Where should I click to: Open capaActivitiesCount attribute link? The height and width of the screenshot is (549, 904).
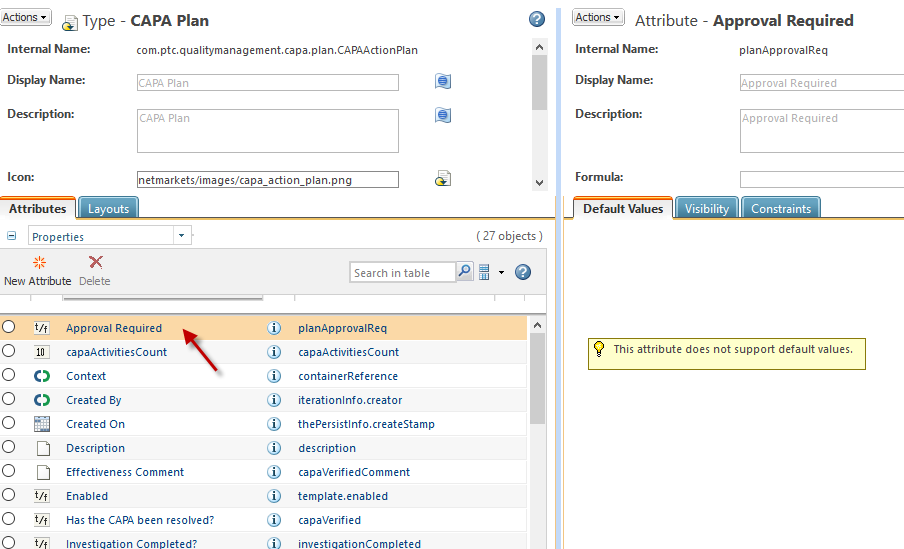(x=116, y=352)
